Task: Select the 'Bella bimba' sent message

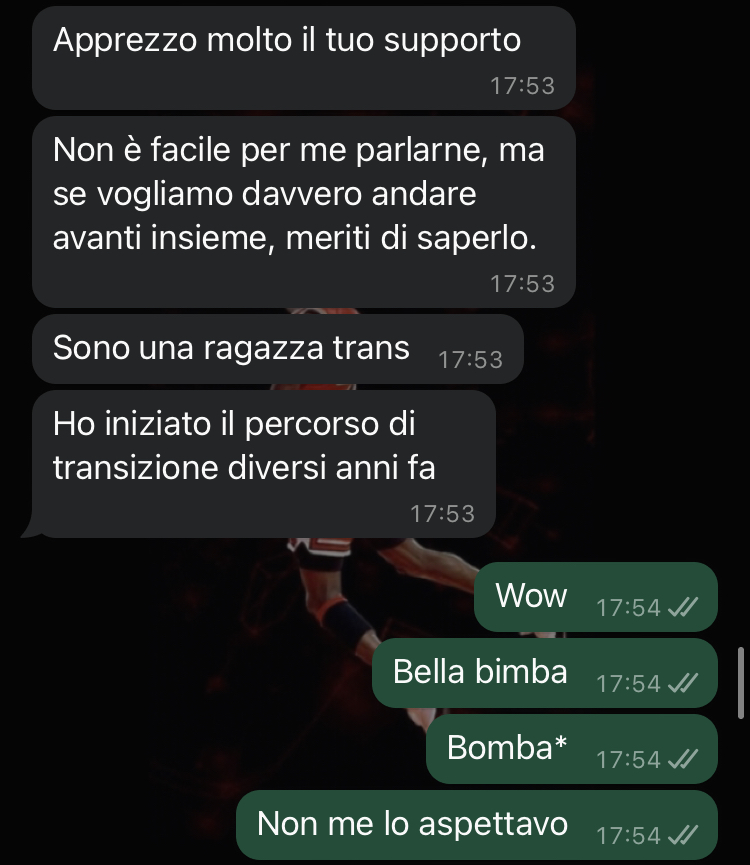Action: tap(545, 673)
